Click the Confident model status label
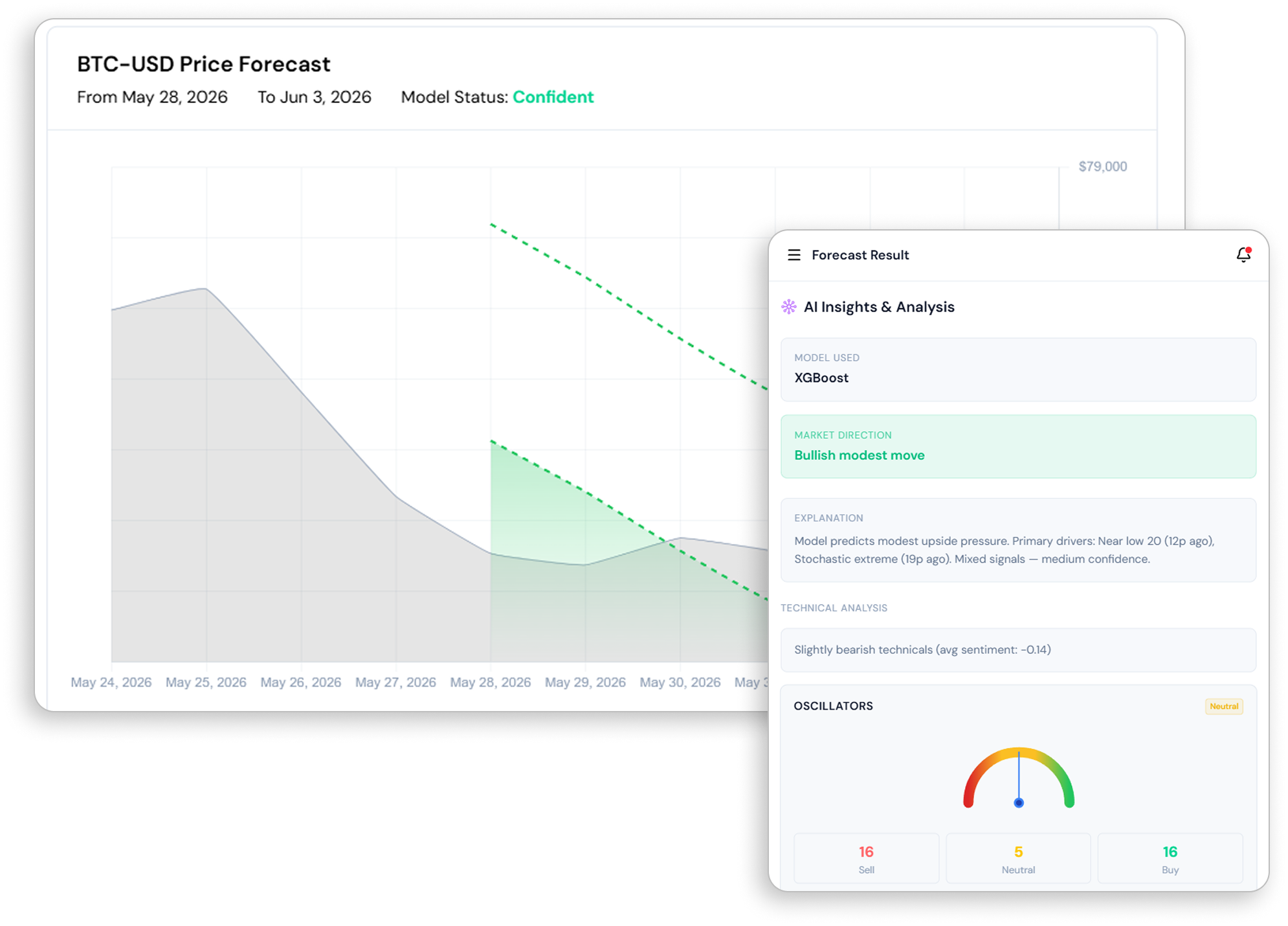Viewport: 1288px width, 926px height. [553, 97]
